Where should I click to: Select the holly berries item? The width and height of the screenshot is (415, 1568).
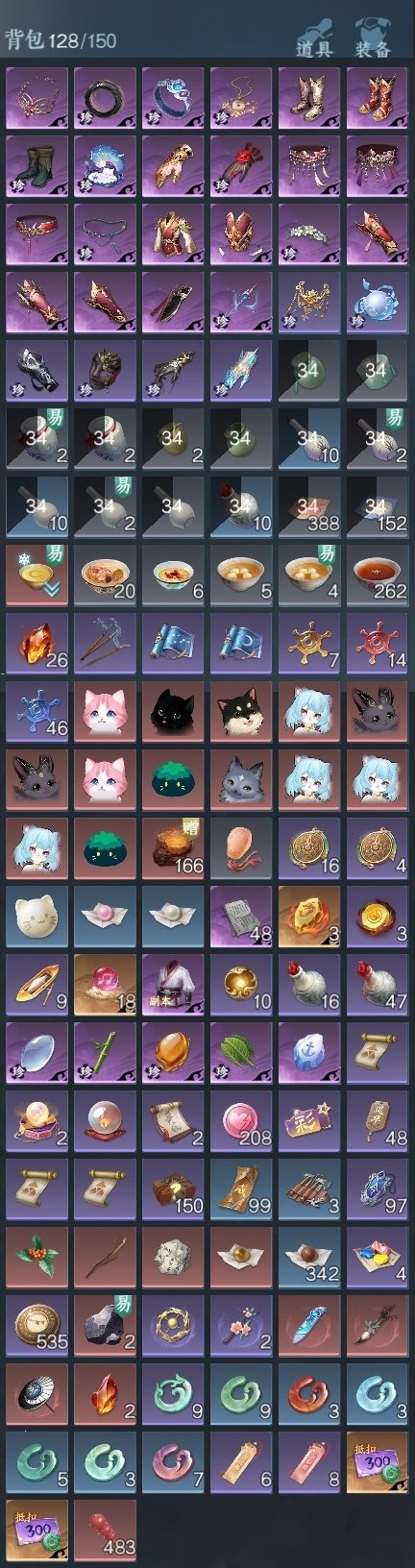coord(37,1256)
